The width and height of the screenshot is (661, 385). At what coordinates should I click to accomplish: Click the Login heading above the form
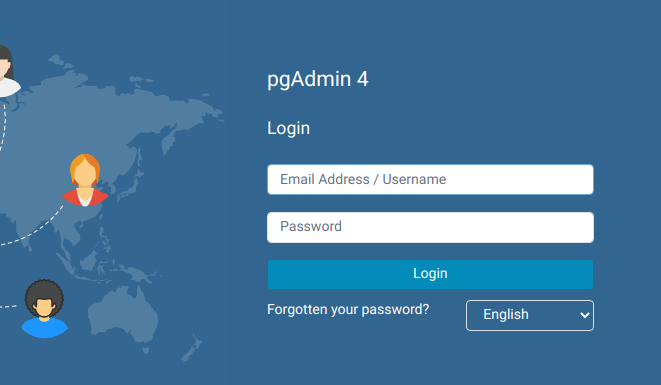[x=289, y=128]
